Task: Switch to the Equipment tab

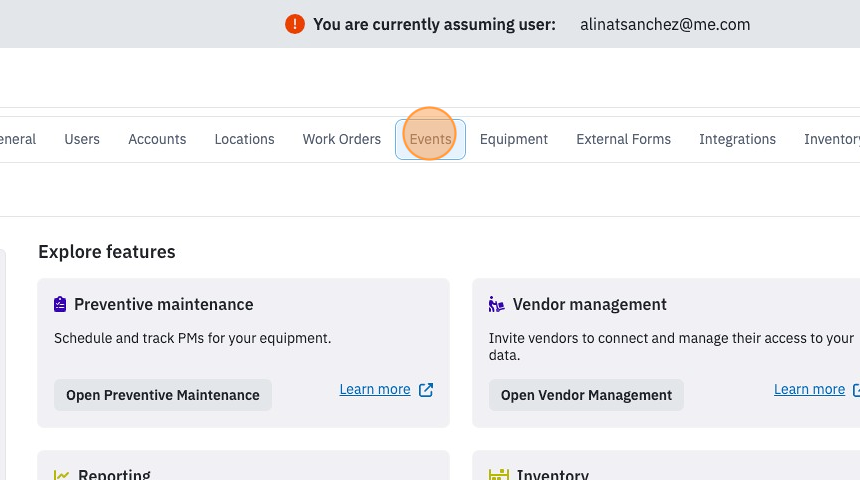Action: [x=514, y=139]
